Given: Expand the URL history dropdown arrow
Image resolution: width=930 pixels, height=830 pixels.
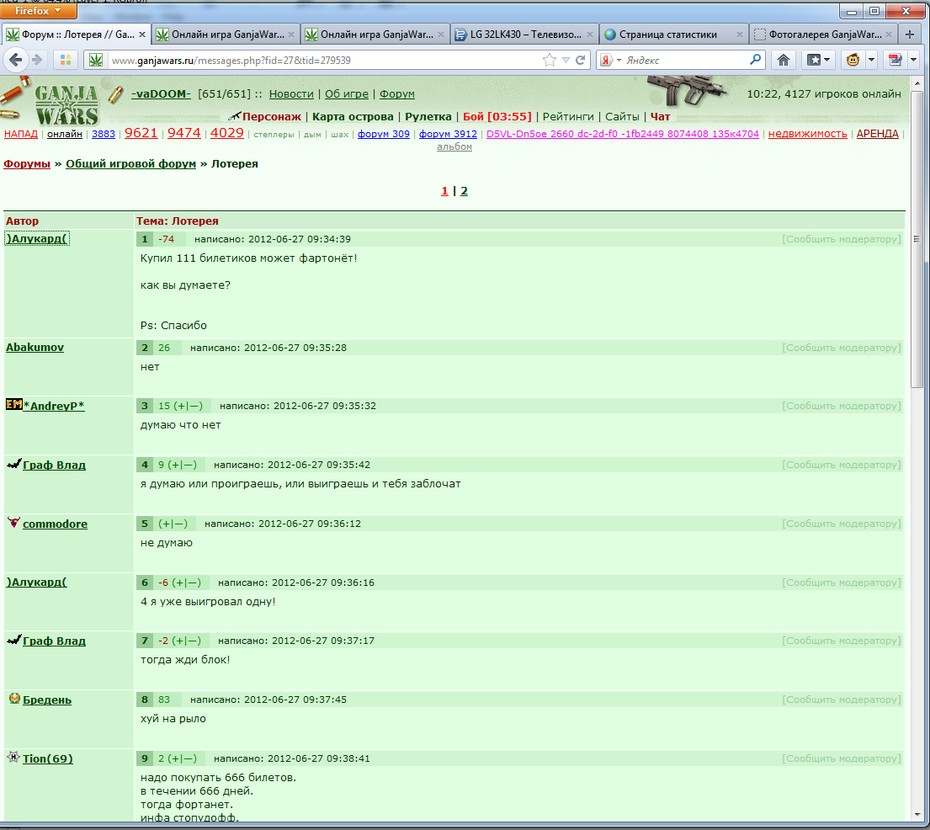Looking at the screenshot, I should tap(566, 60).
